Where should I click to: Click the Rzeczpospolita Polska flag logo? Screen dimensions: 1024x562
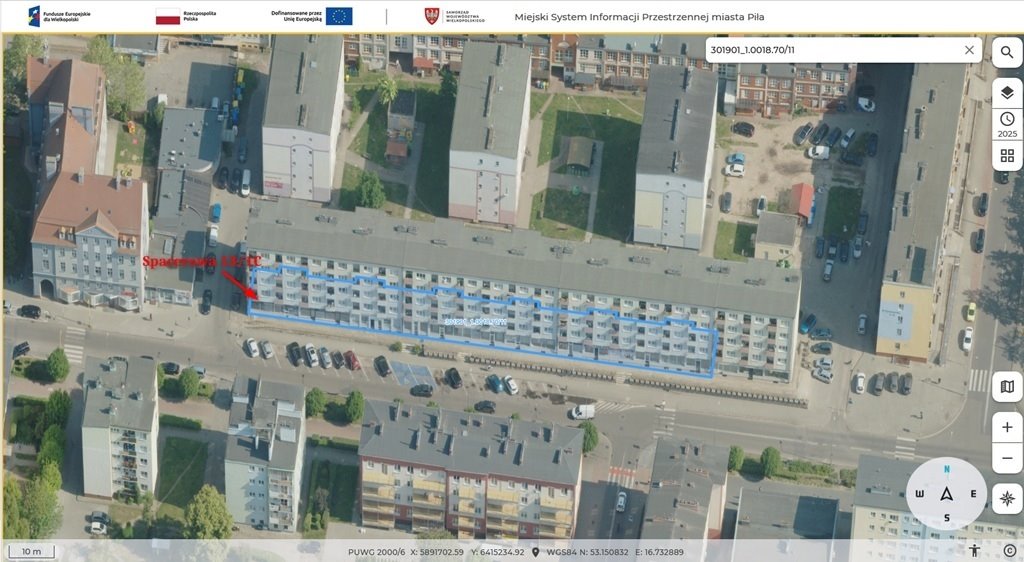click(x=185, y=16)
